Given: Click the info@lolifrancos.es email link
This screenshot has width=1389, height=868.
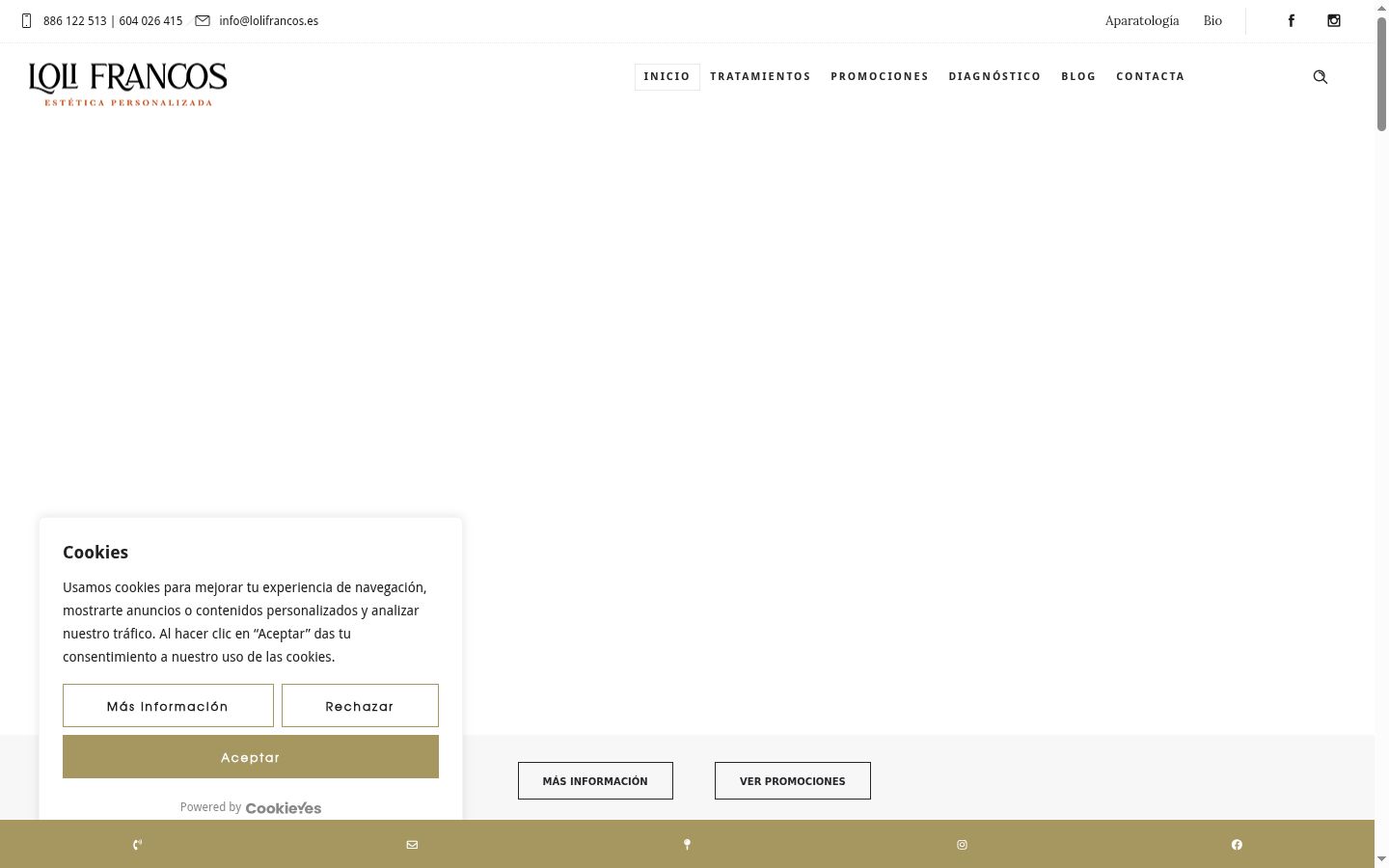Looking at the screenshot, I should [268, 21].
